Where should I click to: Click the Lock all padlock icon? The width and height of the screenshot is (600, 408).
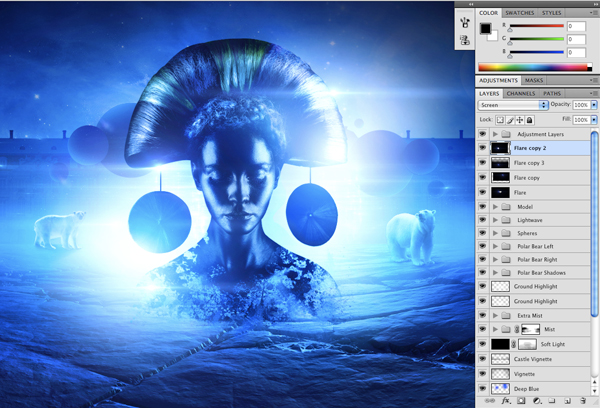(x=530, y=120)
